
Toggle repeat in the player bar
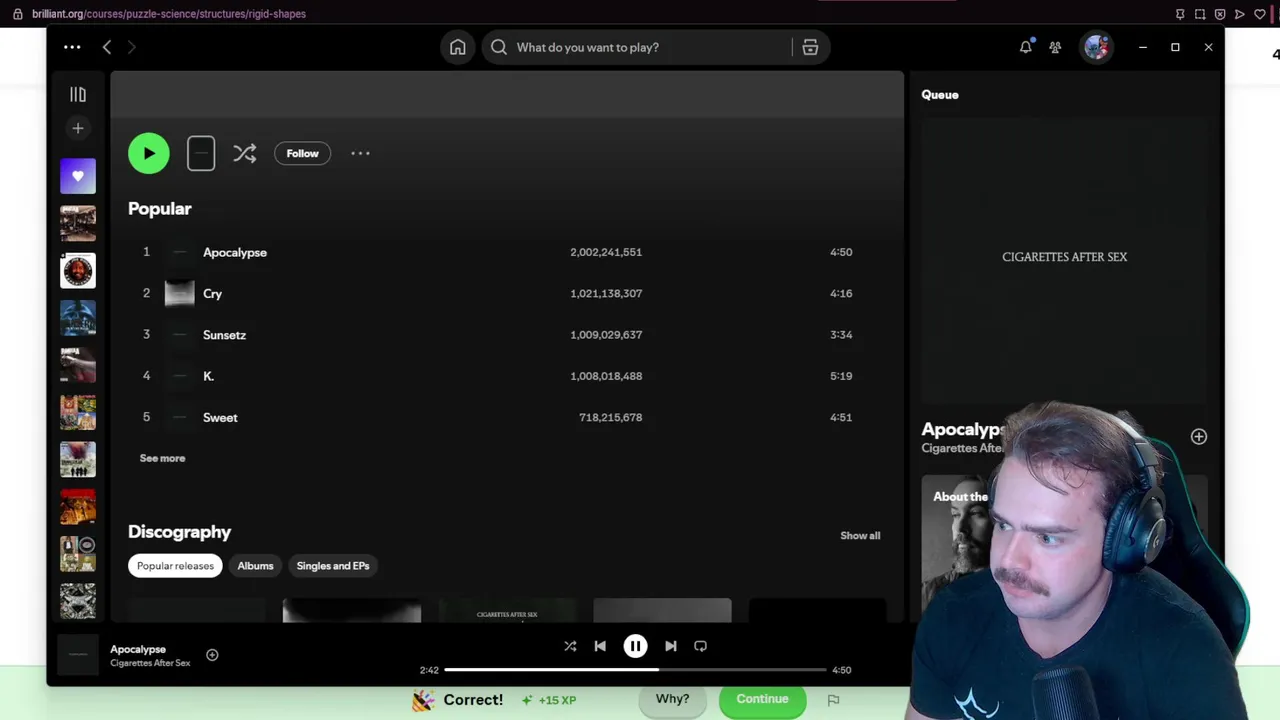[x=701, y=646]
